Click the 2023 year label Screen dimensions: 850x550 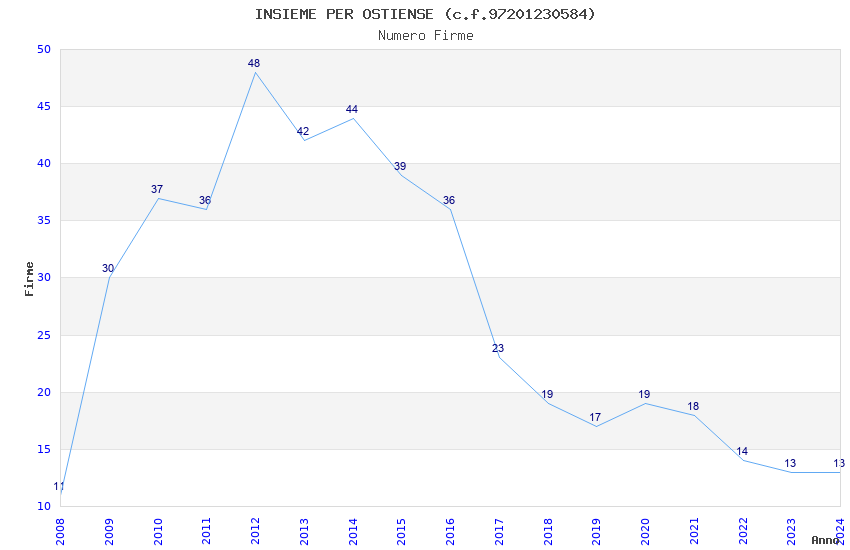click(x=791, y=531)
